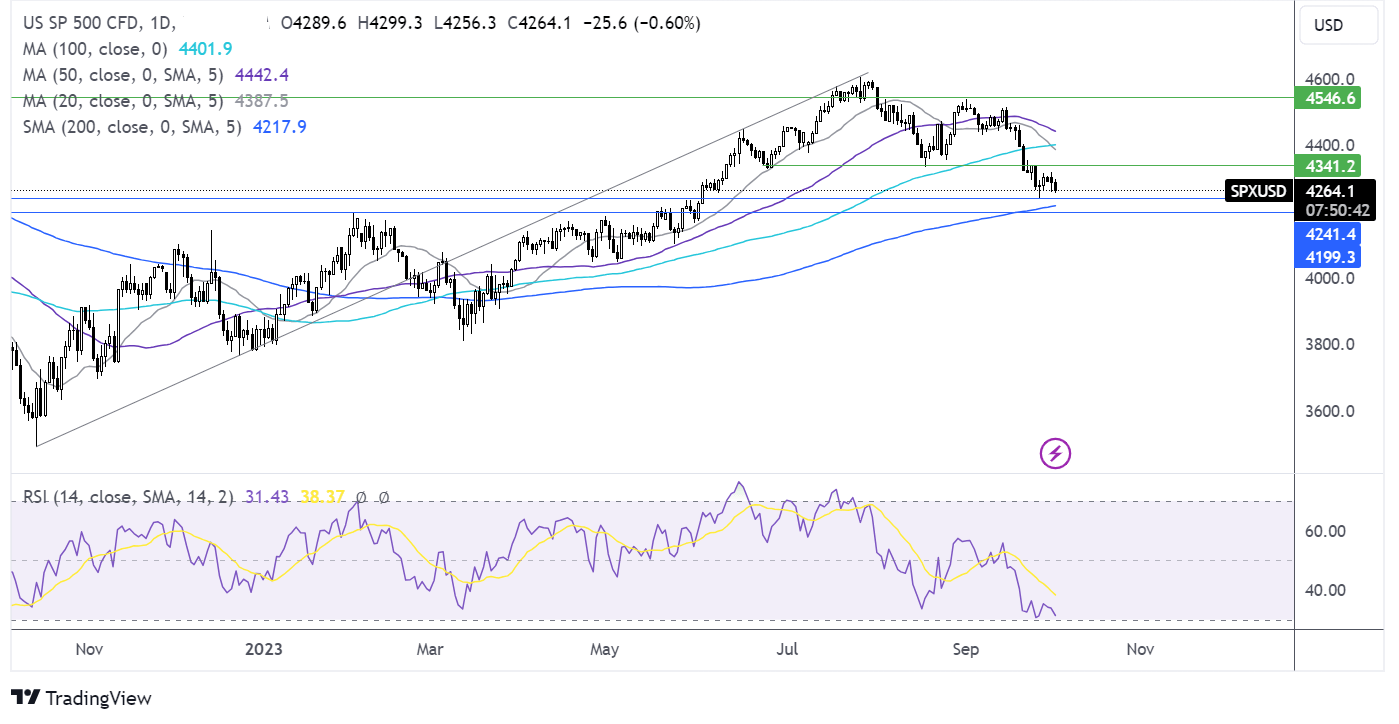Click the 4217.9 SMA 200 value
Image resolution: width=1399 pixels, height=724 pixels.
coord(279,127)
